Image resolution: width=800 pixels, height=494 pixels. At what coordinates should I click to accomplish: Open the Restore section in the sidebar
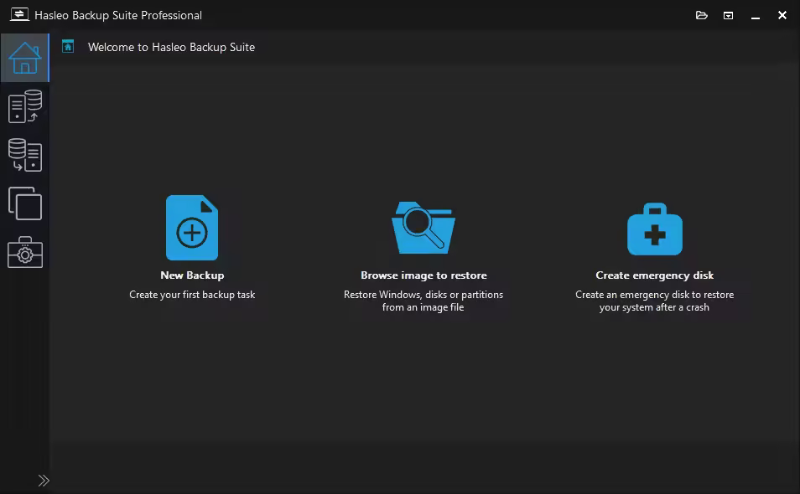(24, 155)
